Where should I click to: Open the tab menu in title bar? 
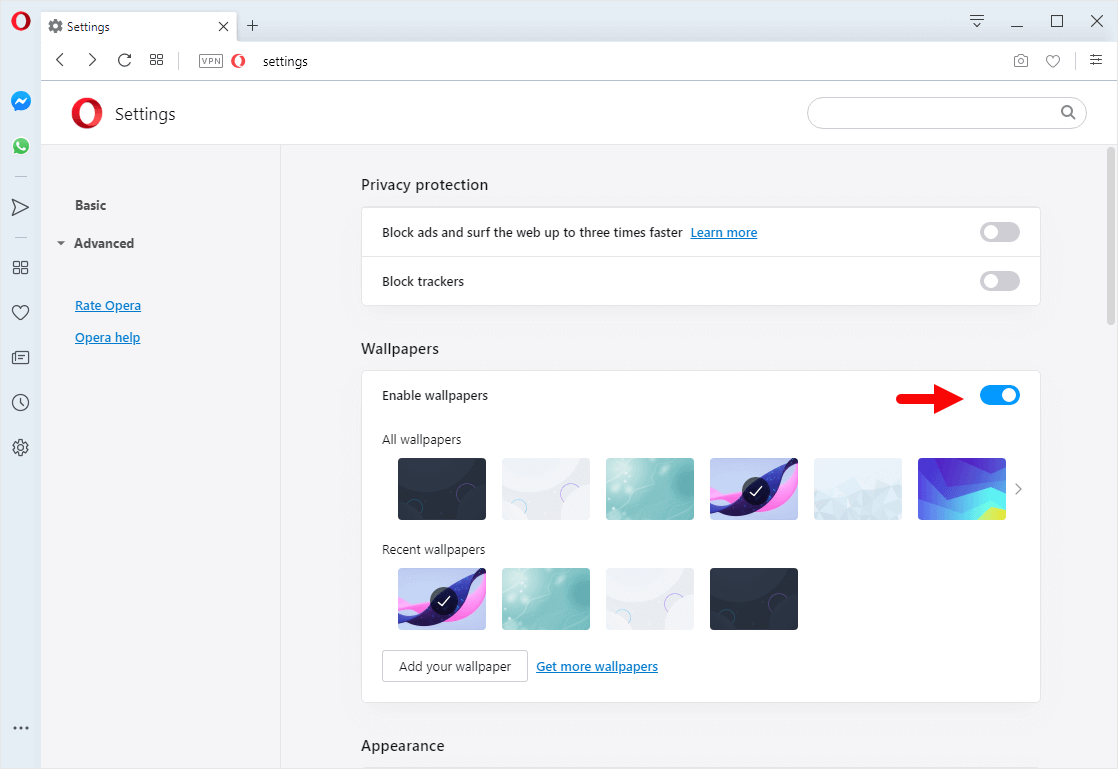pyautogui.click(x=977, y=21)
